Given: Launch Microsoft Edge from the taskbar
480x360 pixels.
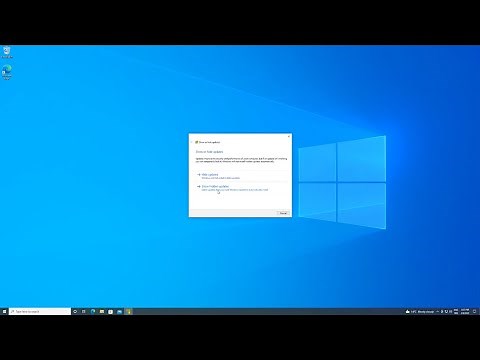Looking at the screenshot, I should (93, 311).
